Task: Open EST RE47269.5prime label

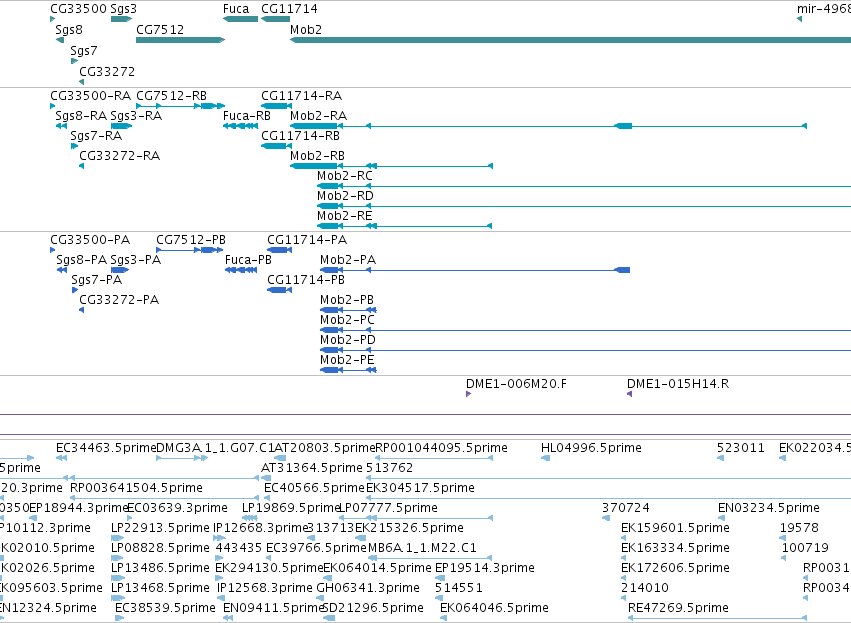Action: 678,608
